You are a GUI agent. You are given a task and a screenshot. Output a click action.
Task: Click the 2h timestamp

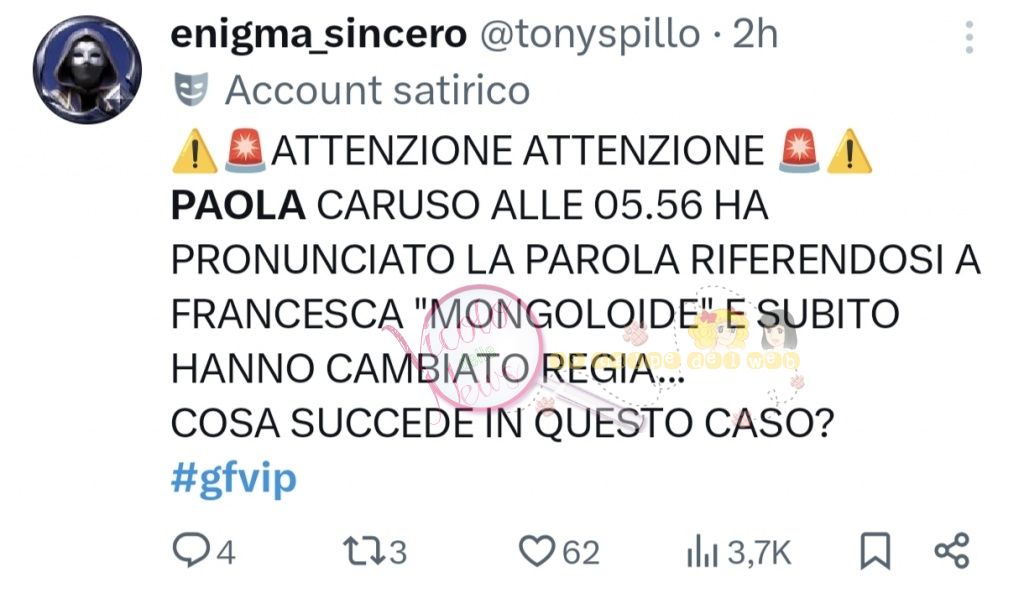[x=755, y=34]
